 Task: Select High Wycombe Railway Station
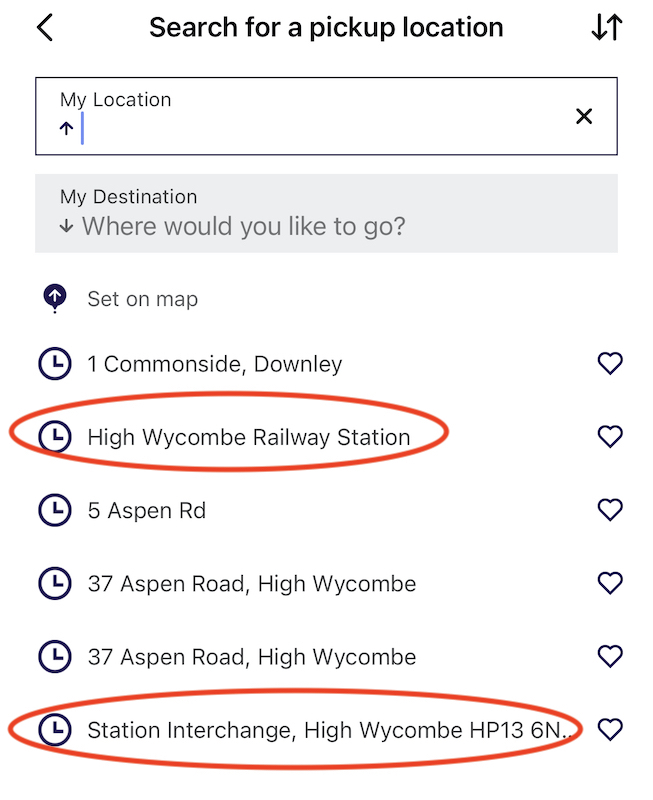pos(248,437)
